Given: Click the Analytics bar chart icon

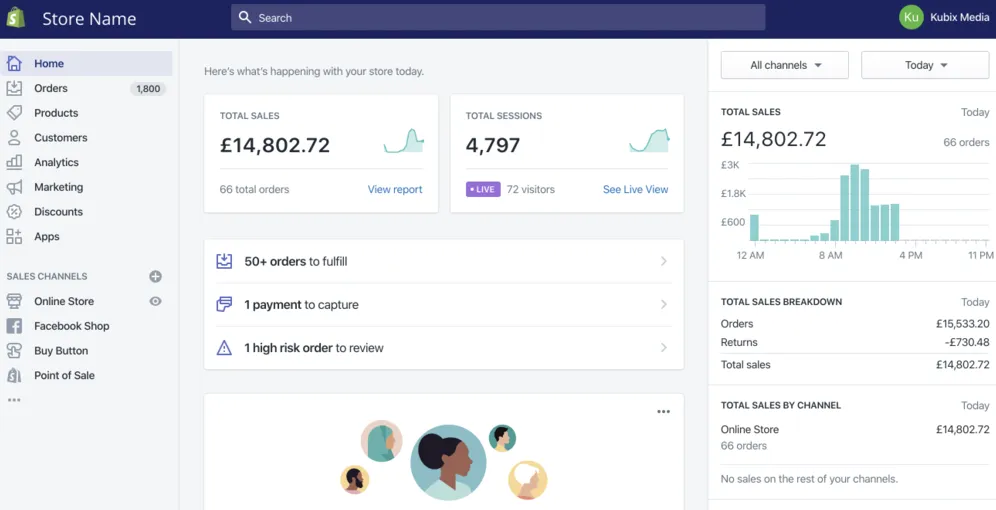Looking at the screenshot, I should click(x=14, y=163).
